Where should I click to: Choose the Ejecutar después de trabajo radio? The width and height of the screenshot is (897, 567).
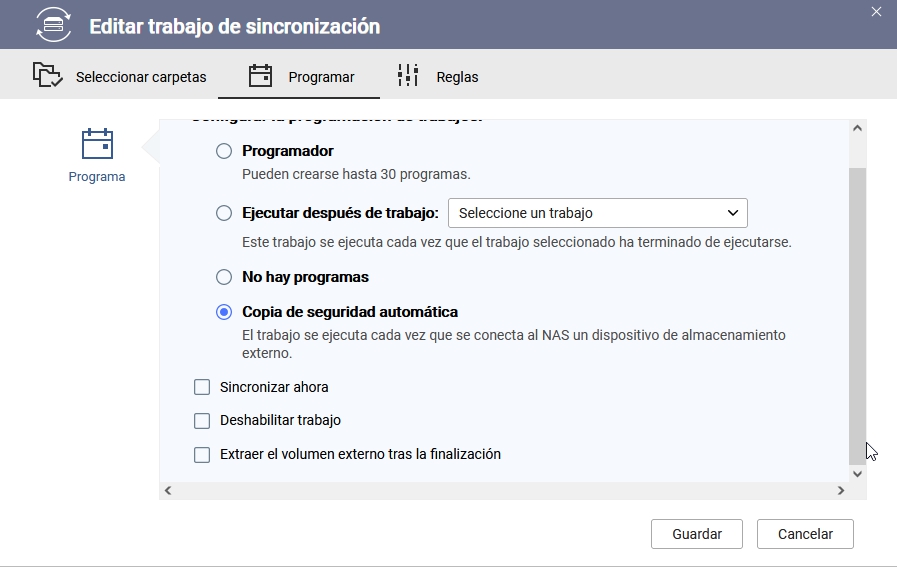224,213
